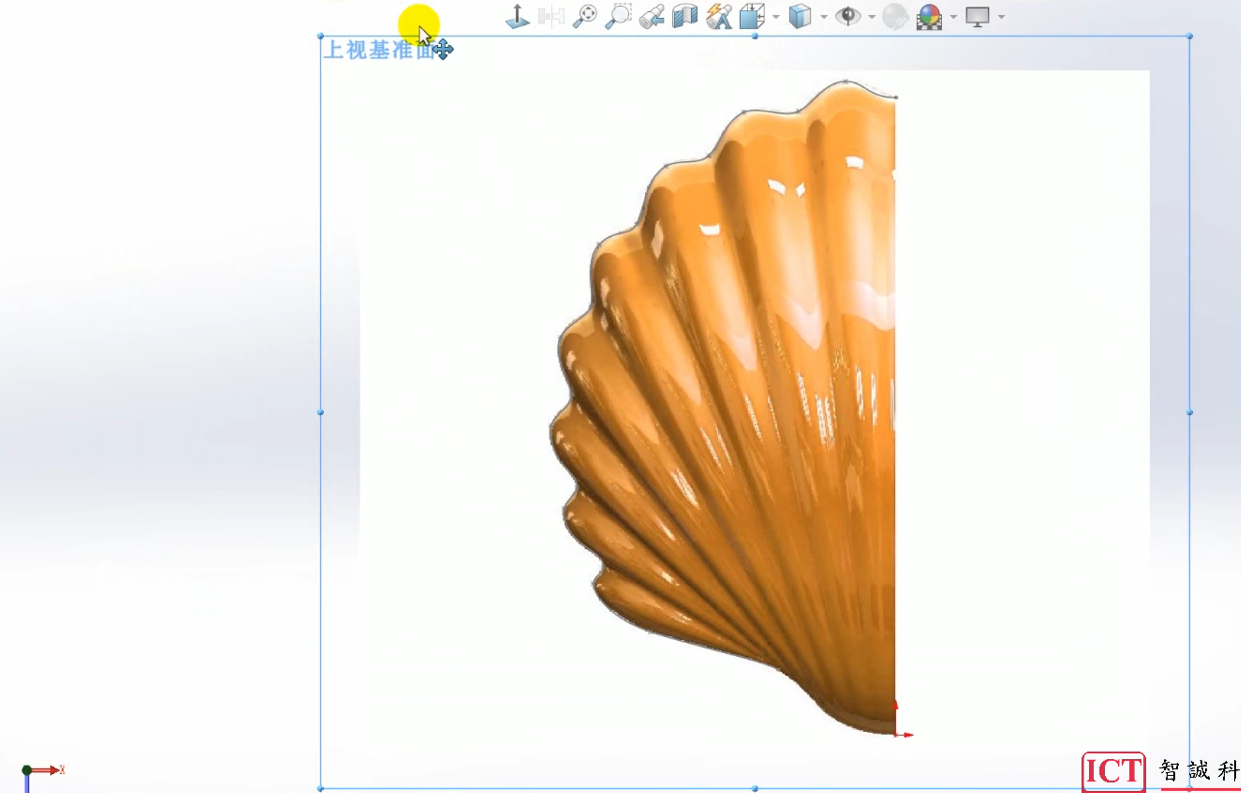Open the Edit Appearance tool
1241x793 pixels.
(x=895, y=16)
